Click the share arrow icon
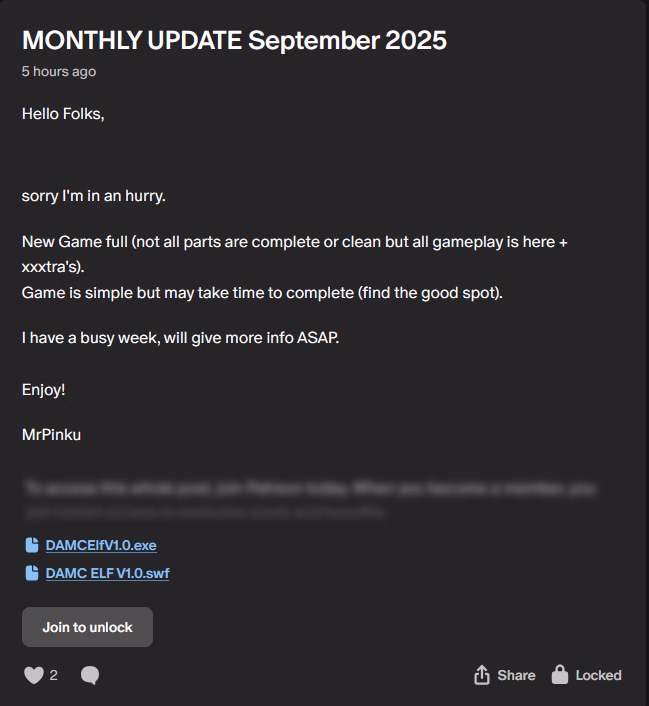The height and width of the screenshot is (706, 649). (482, 675)
